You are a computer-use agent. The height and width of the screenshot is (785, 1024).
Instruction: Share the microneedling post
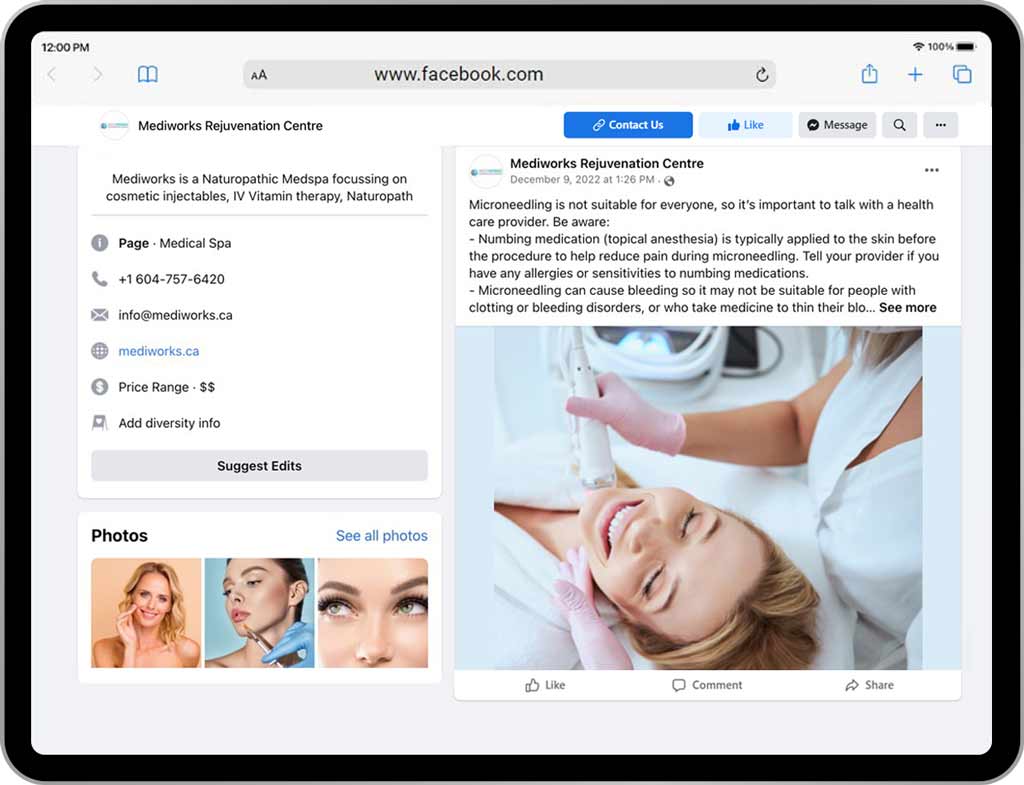pos(869,685)
